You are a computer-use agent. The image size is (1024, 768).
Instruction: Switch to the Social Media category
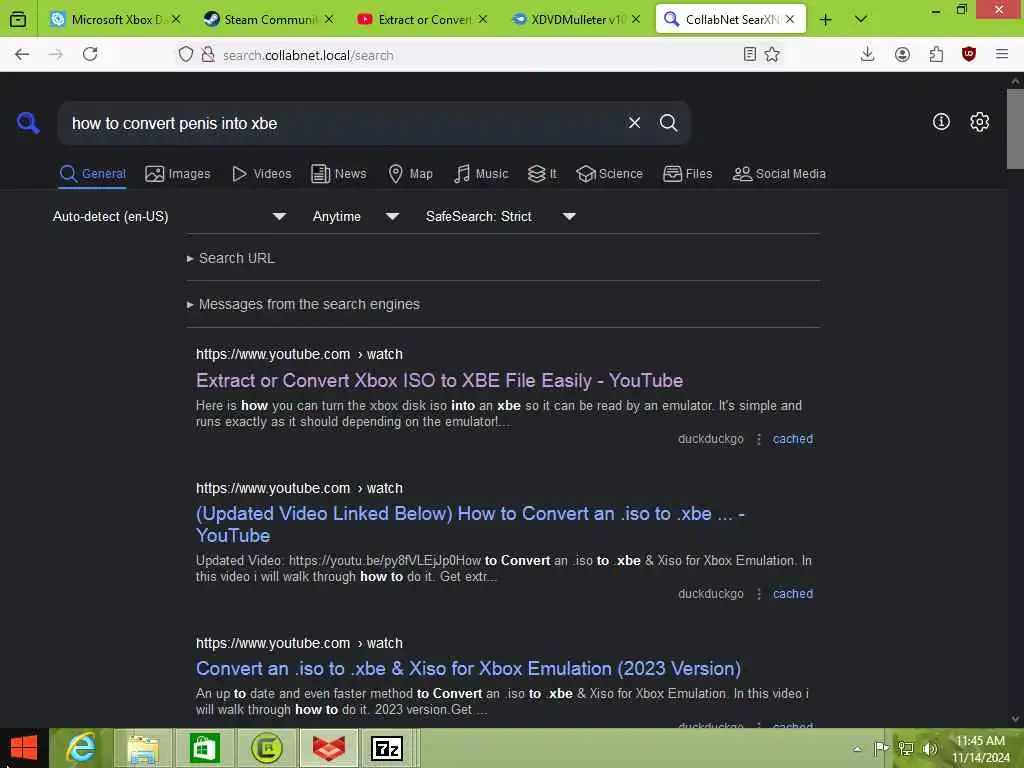pos(779,174)
